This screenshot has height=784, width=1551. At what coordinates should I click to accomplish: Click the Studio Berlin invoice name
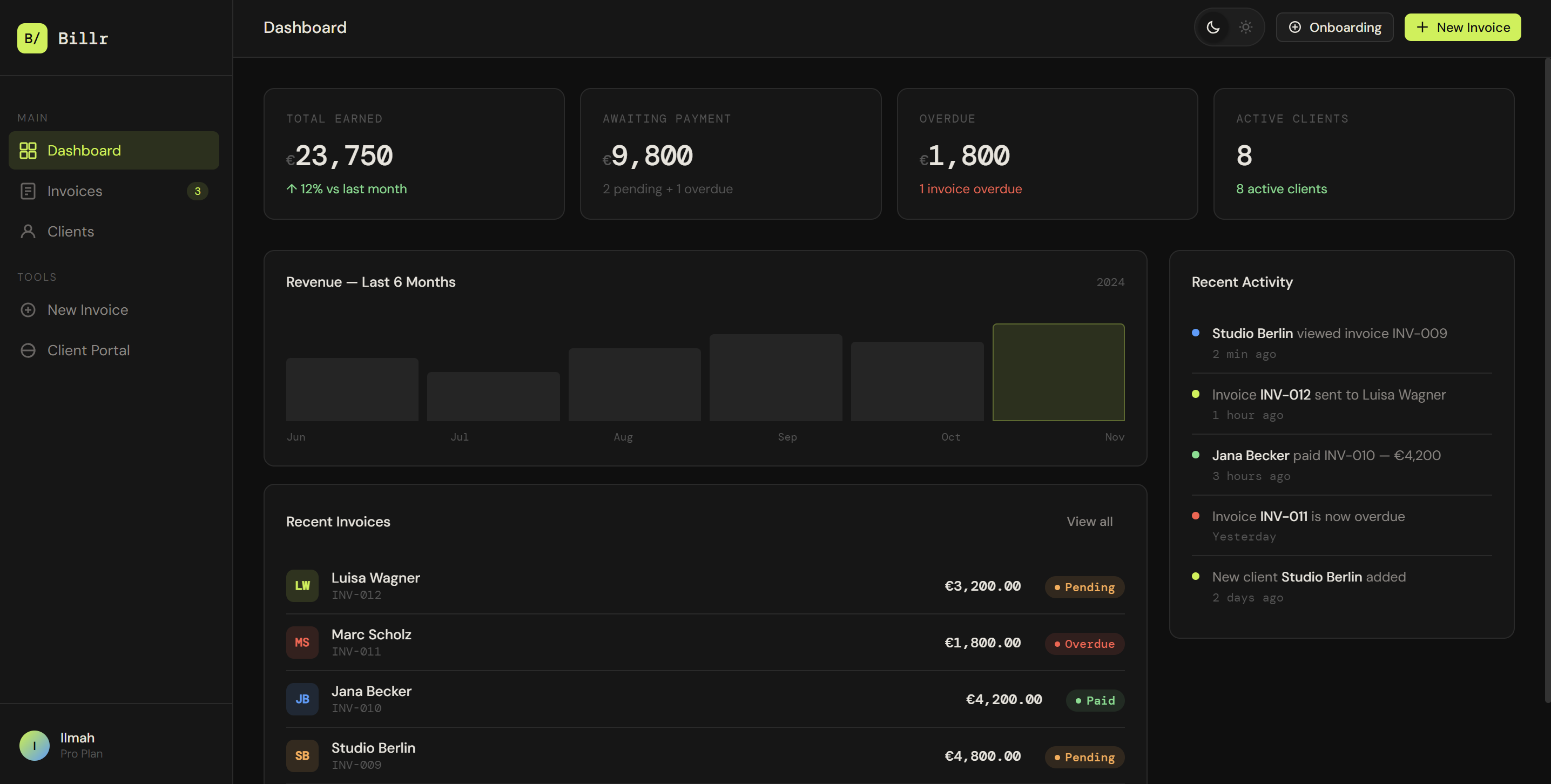coord(373,747)
